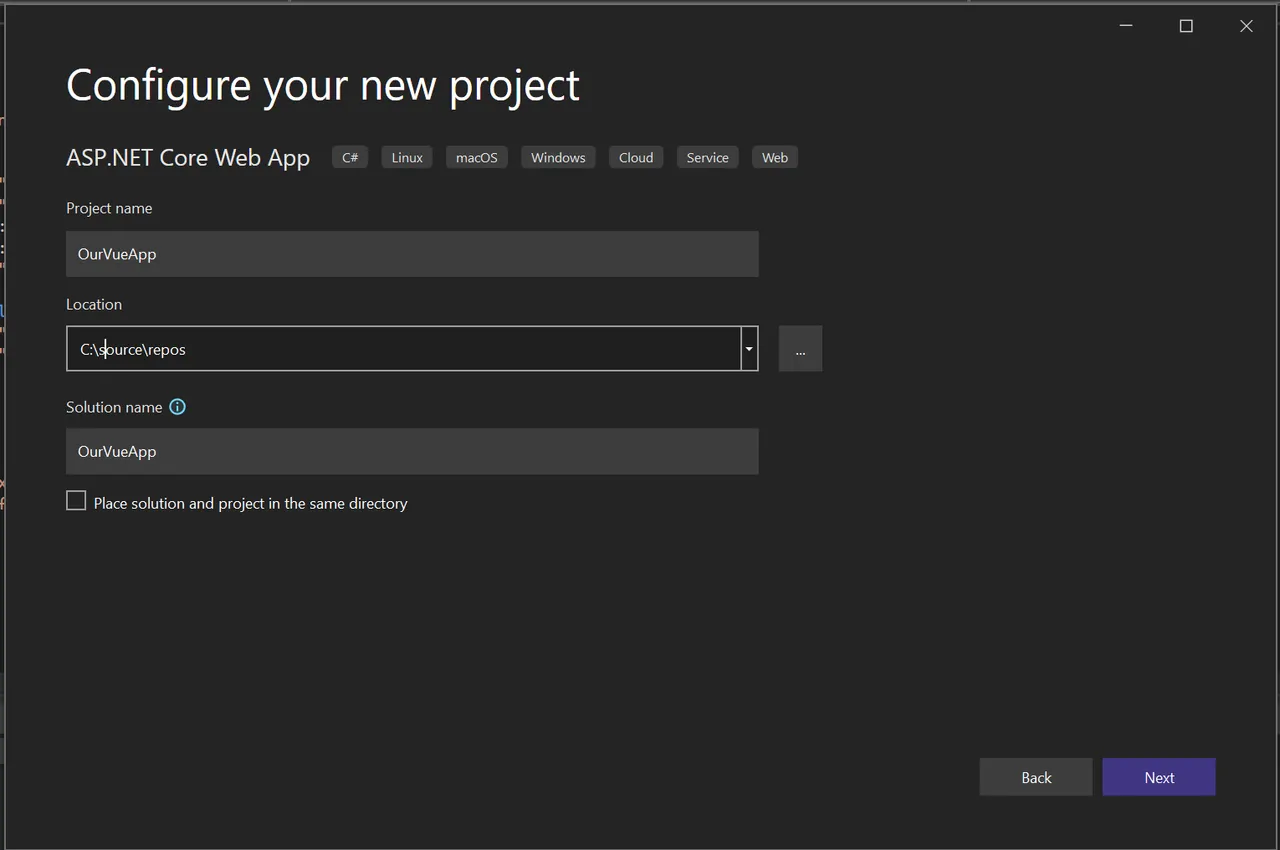Screen dimensions: 1280x850
Task: Click the Configure your new project heading
Action: click(323, 86)
